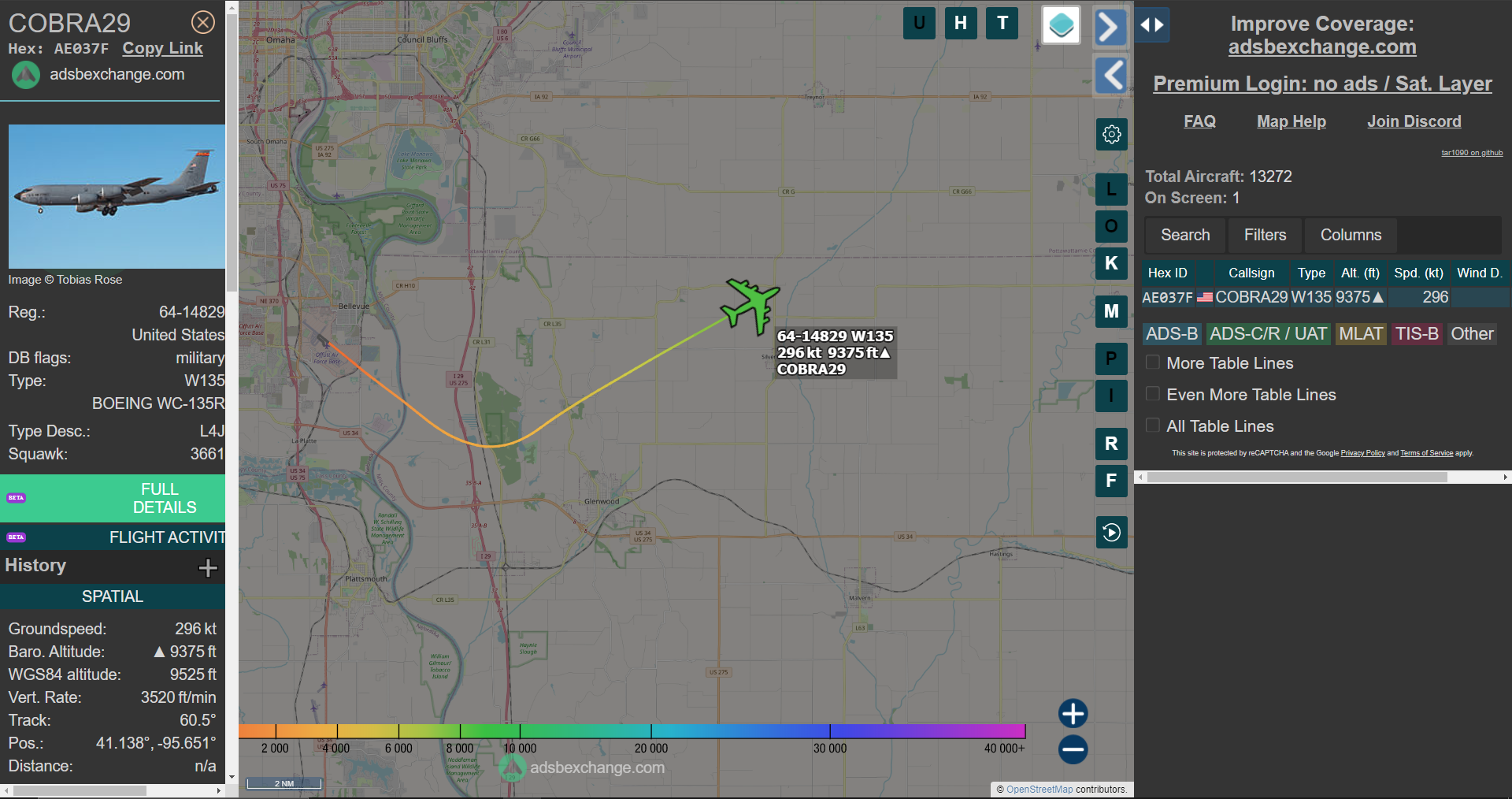The width and height of the screenshot is (1512, 799).
Task: Open the Google Privacy Policy link
Action: coord(1362,453)
